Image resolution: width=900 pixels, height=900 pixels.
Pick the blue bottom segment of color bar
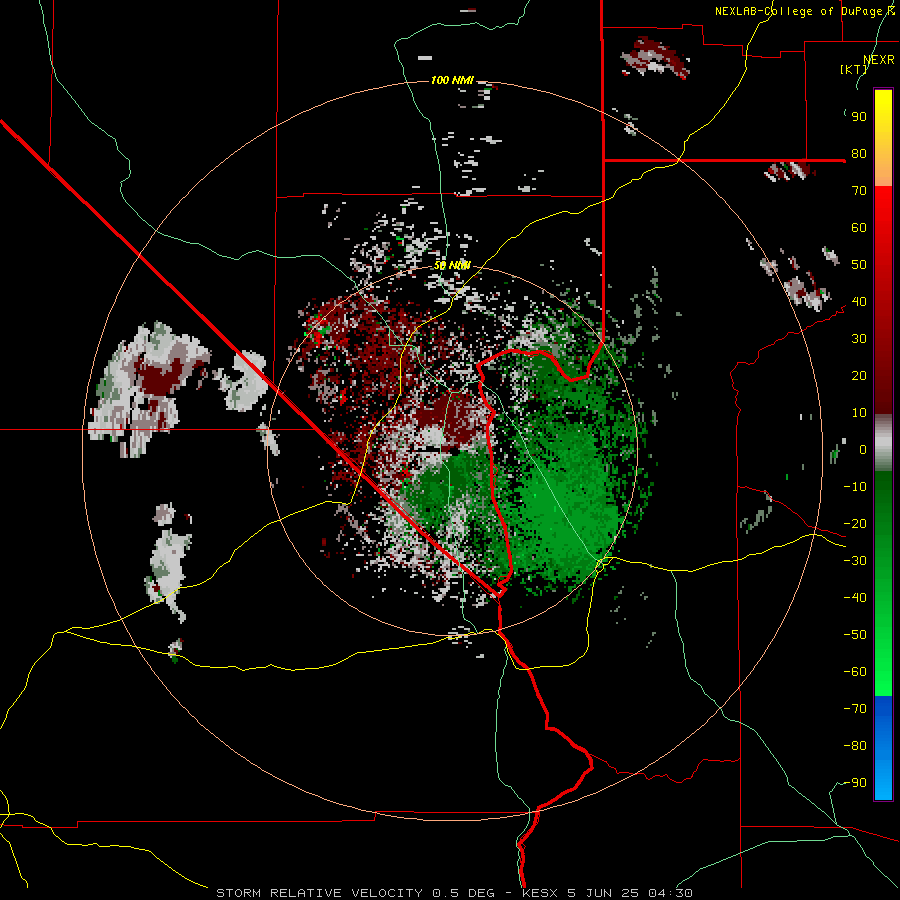pyautogui.click(x=883, y=748)
